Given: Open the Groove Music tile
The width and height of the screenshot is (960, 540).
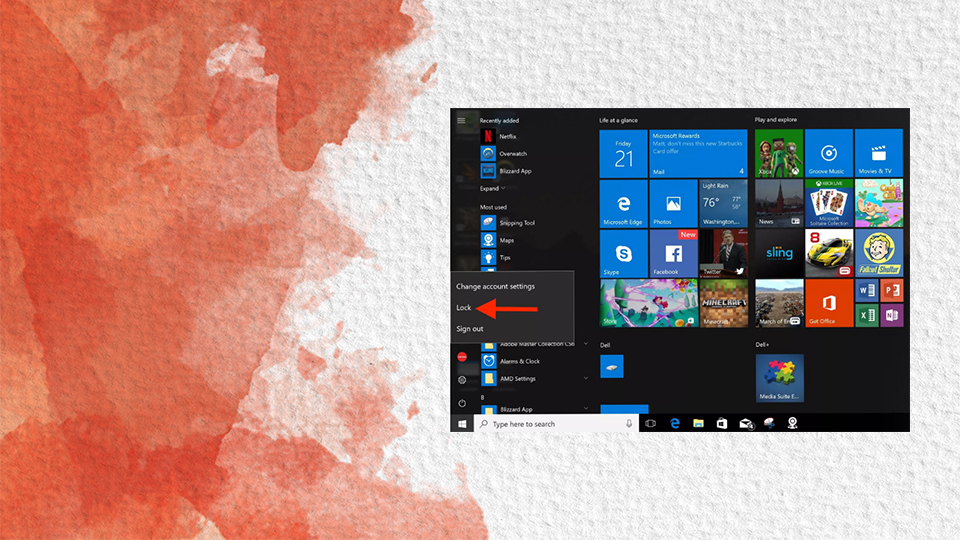Looking at the screenshot, I should [828, 153].
